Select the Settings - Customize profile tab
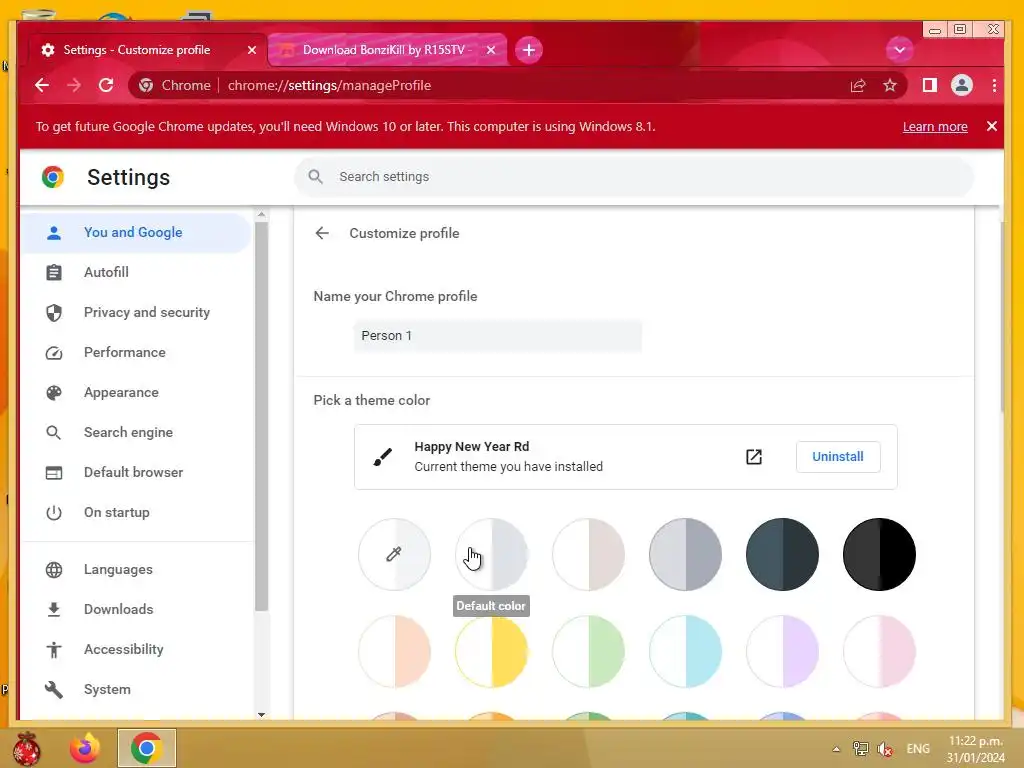Viewport: 1024px width, 768px height. (x=147, y=50)
